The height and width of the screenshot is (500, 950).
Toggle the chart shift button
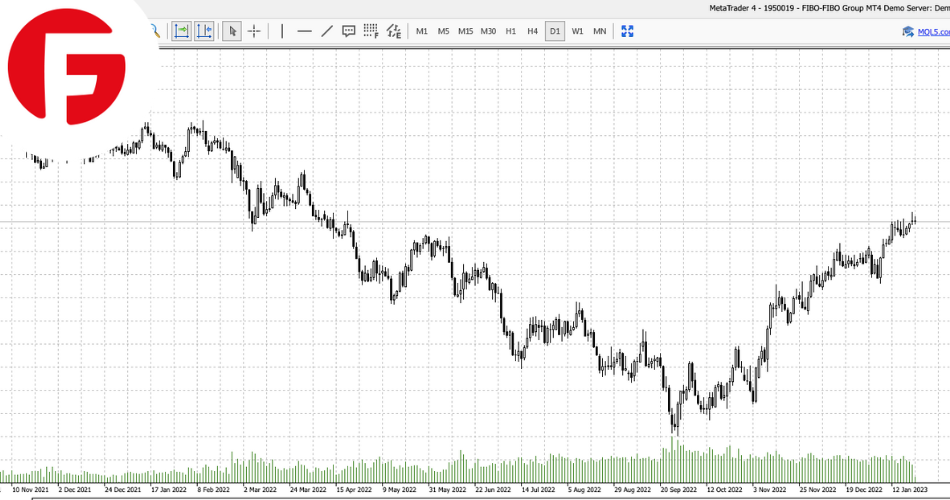pyautogui.click(x=204, y=31)
